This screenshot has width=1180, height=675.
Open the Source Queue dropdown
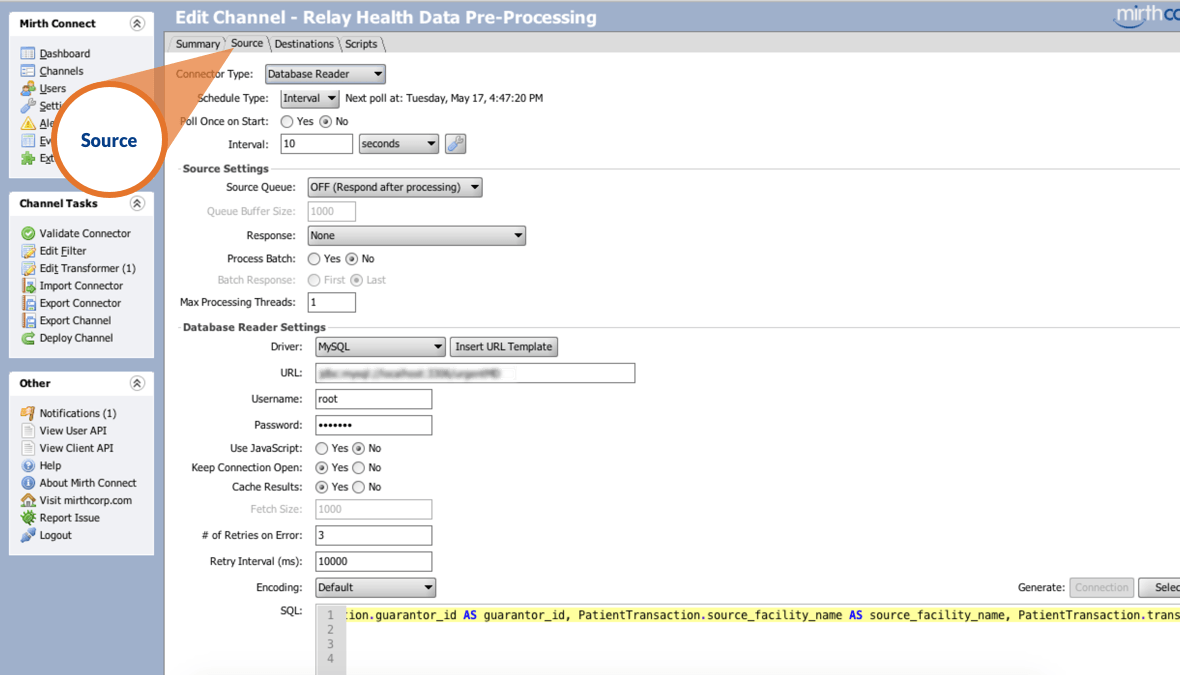[394, 187]
